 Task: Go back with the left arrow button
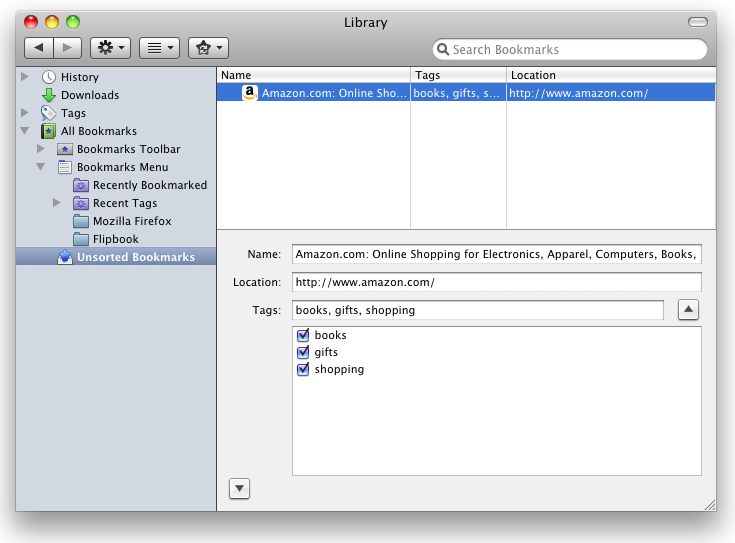tap(39, 48)
